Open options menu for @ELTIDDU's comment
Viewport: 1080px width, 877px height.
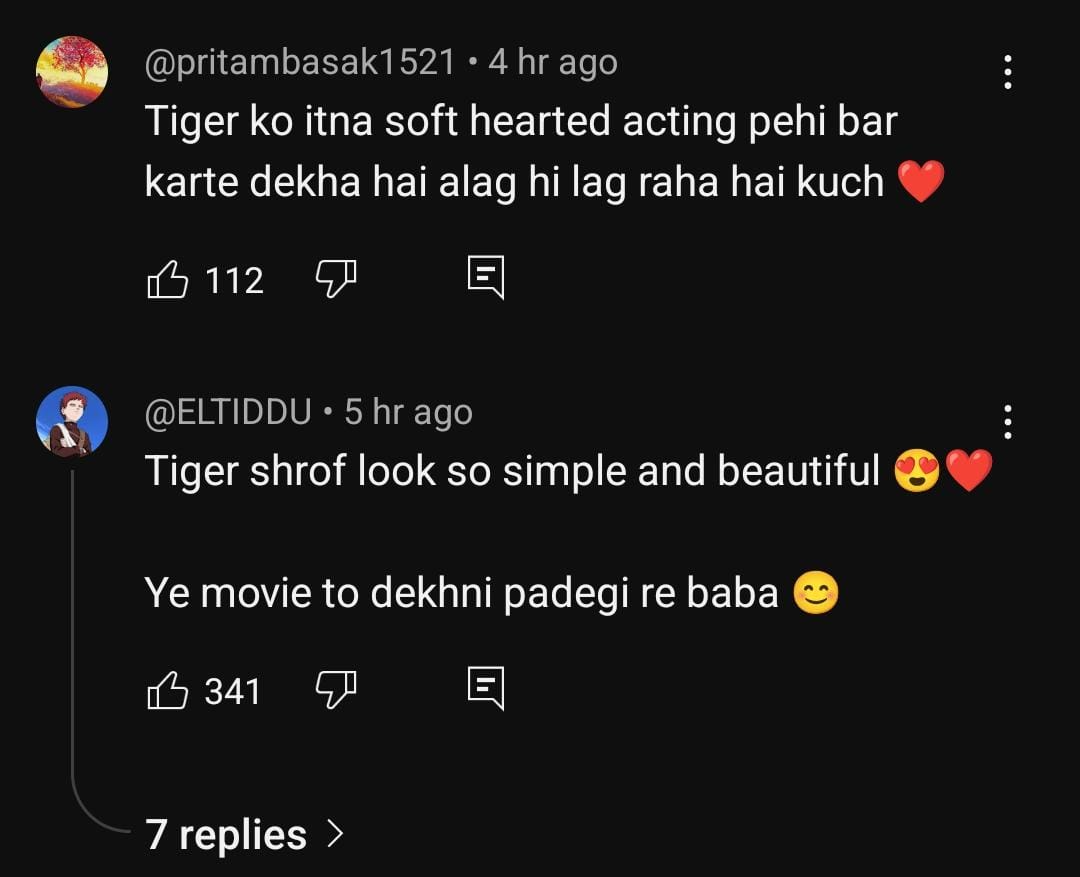click(1008, 423)
